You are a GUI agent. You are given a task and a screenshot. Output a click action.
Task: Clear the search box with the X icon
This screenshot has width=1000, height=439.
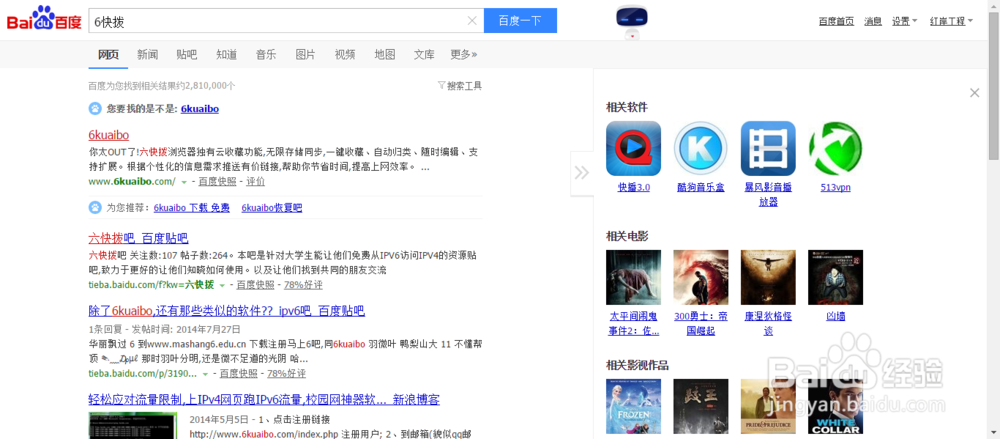pyautogui.click(x=472, y=20)
